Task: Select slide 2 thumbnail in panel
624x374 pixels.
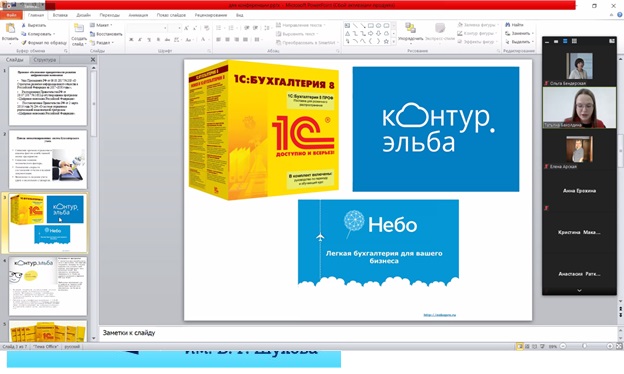Action: [48, 159]
